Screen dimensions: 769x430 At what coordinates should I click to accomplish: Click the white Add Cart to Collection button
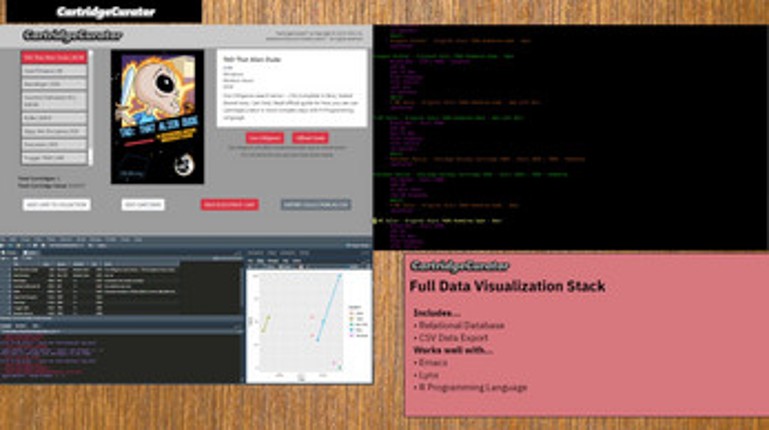[x=57, y=204]
